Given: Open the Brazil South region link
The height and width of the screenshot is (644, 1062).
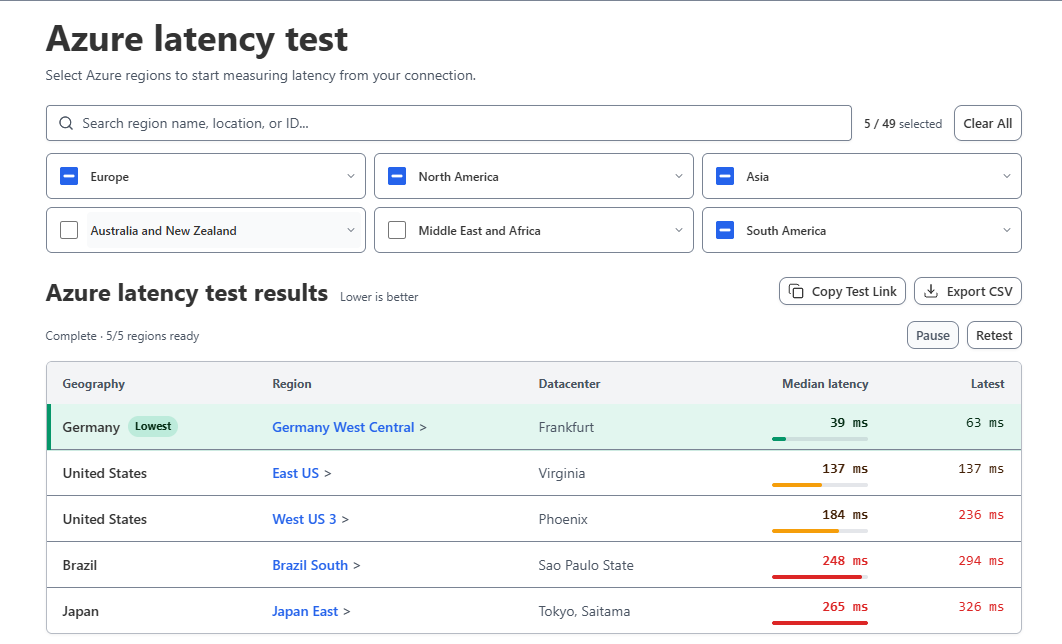Looking at the screenshot, I should (x=310, y=565).
